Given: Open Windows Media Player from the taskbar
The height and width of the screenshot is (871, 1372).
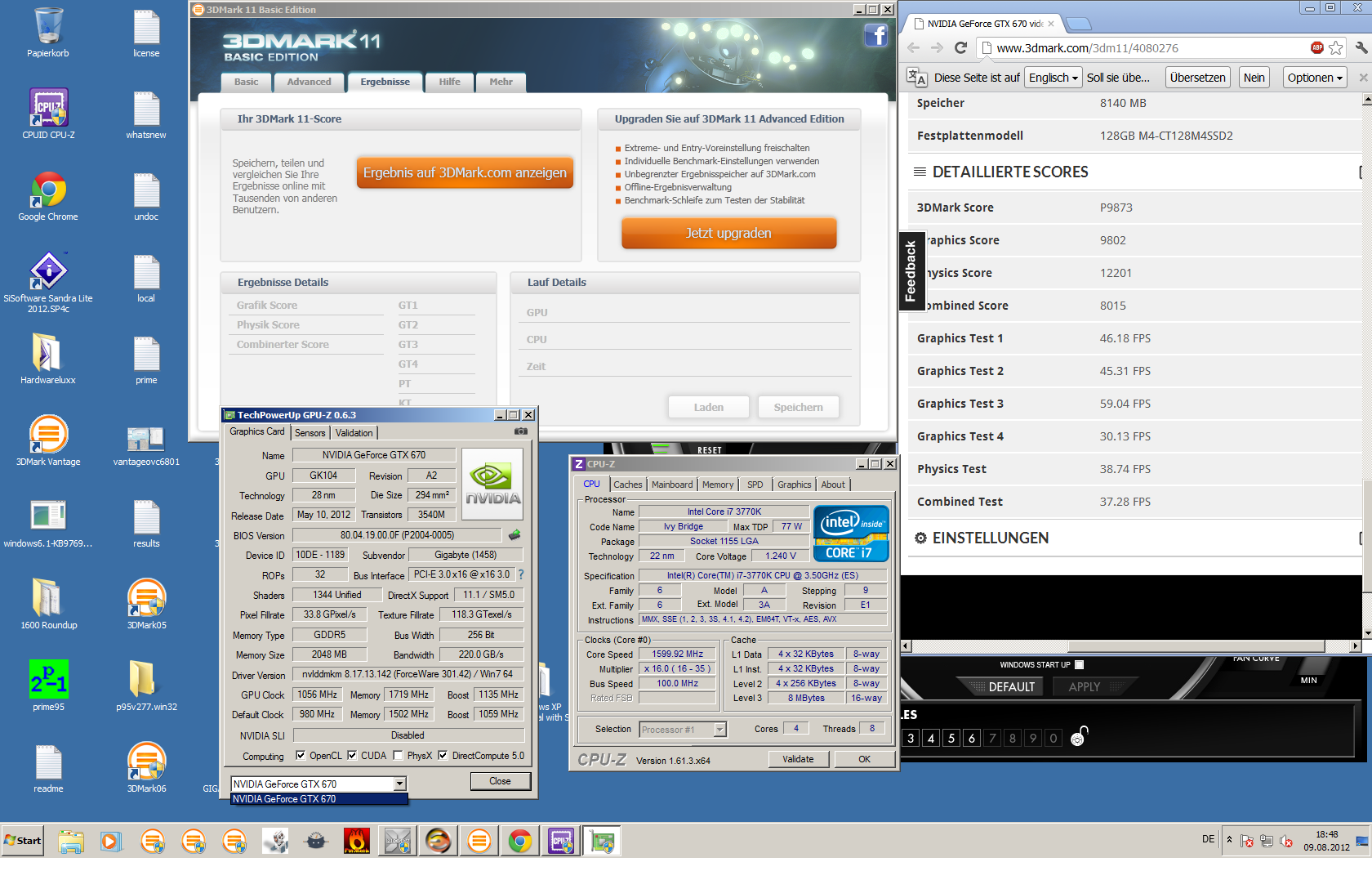Looking at the screenshot, I should click(x=111, y=841).
